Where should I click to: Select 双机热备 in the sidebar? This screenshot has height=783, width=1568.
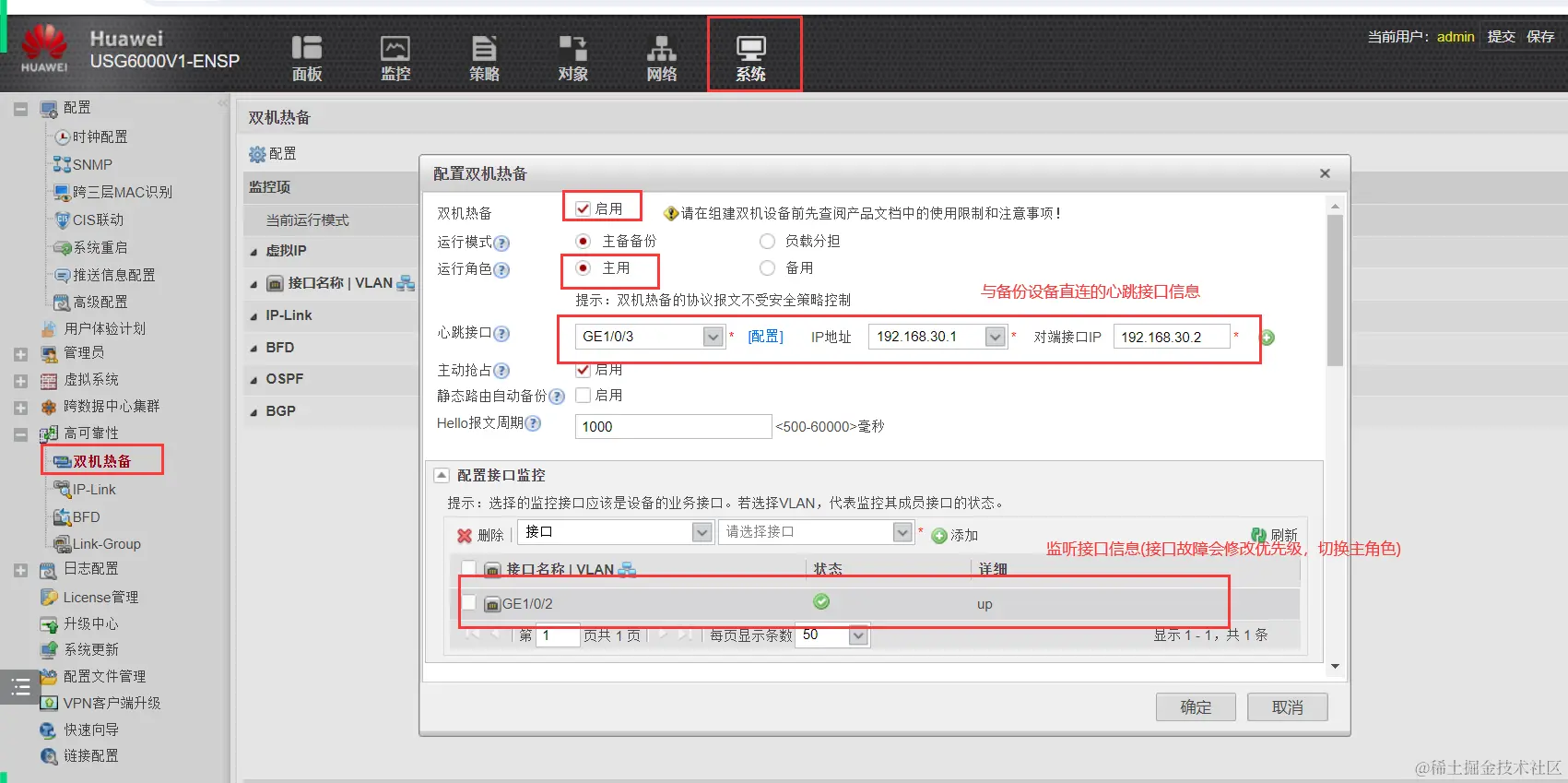pyautogui.click(x=101, y=462)
